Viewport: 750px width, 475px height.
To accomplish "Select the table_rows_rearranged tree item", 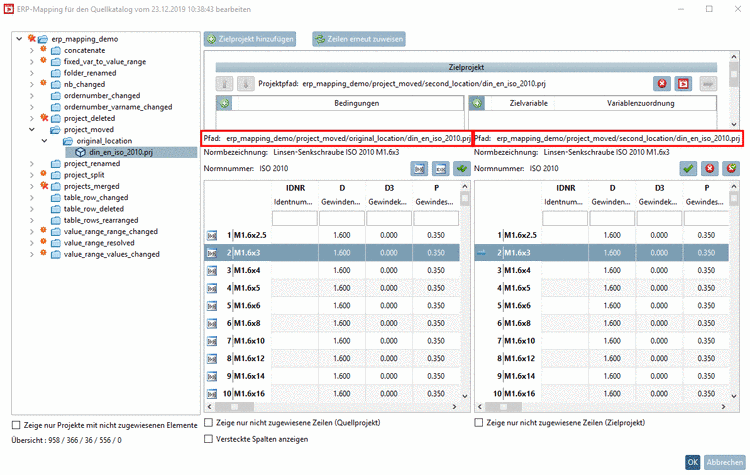I will (x=101, y=220).
